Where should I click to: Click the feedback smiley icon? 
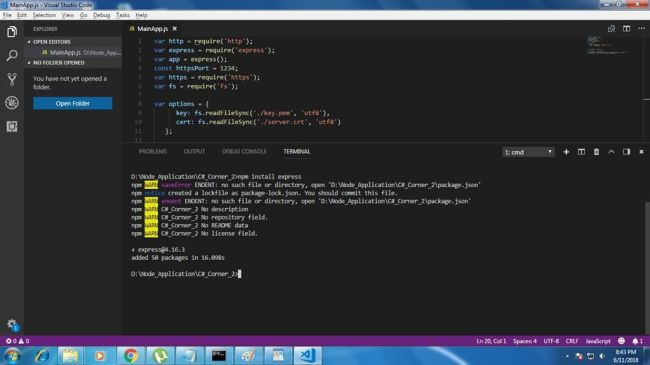621,341
